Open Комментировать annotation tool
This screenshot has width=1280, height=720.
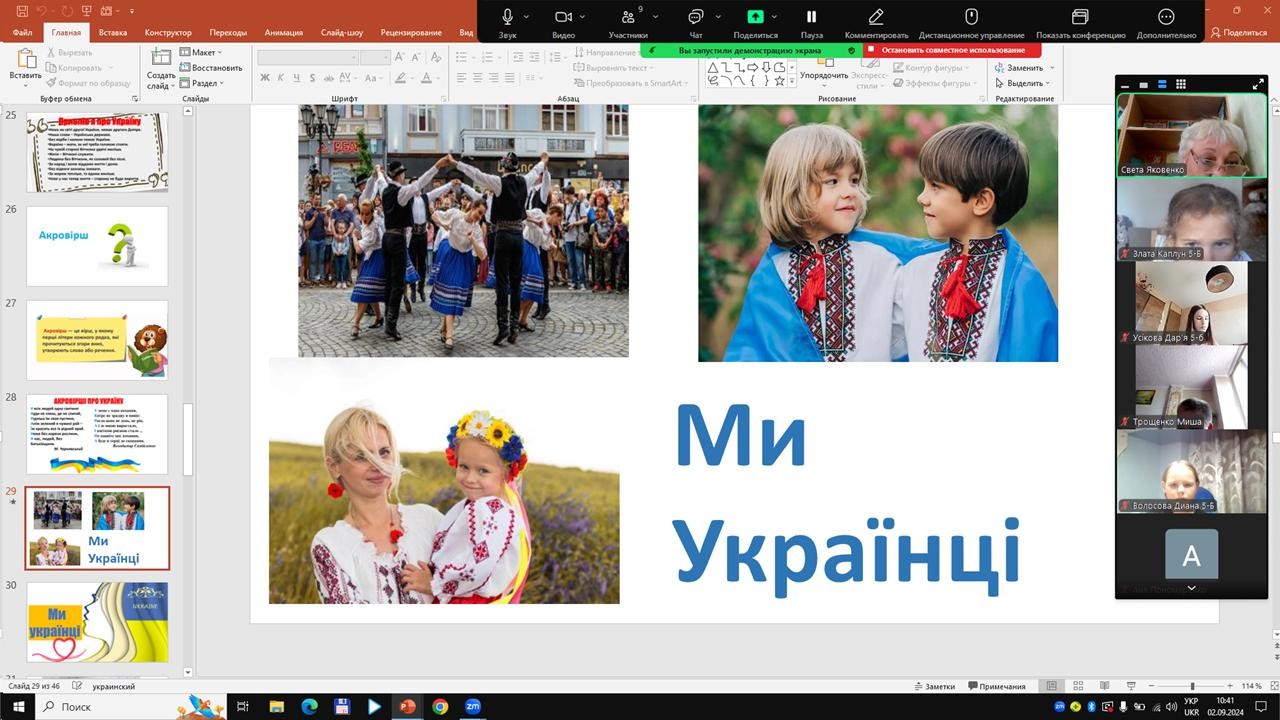(876, 18)
